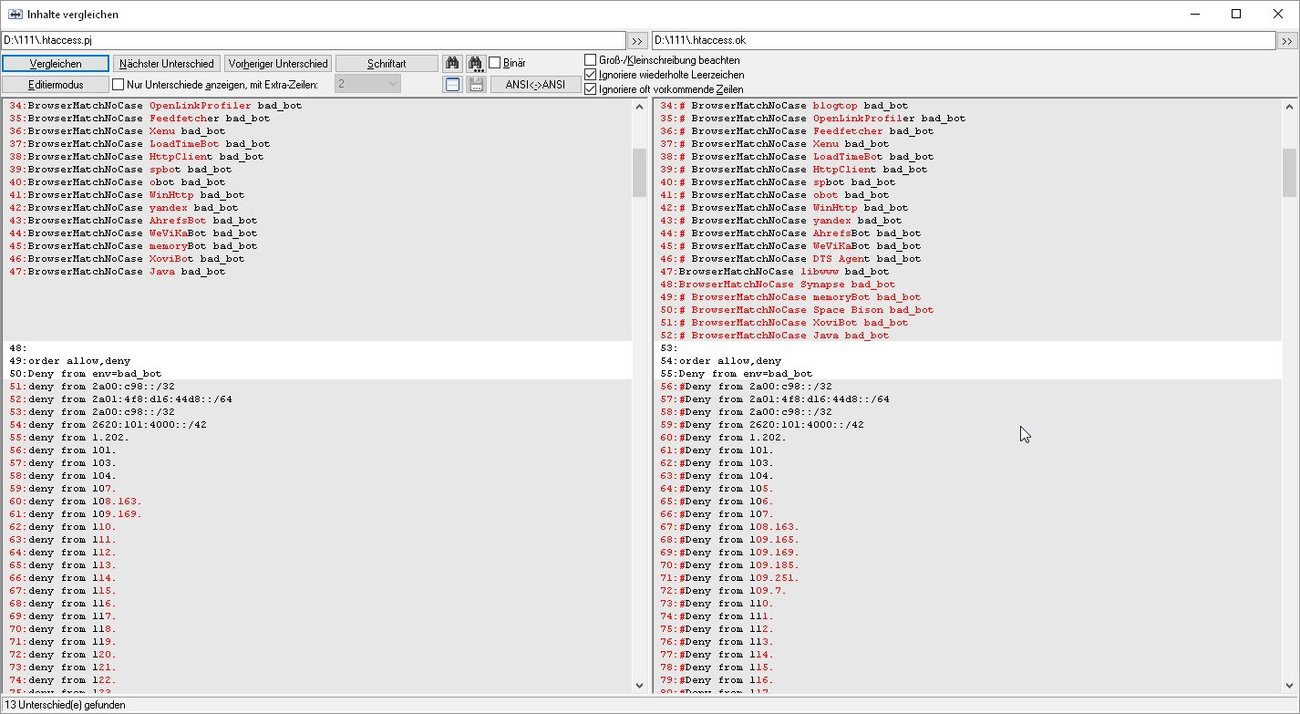Screen dimensions: 1300x714
Task: Enable the Binär checkbox
Action: point(495,63)
